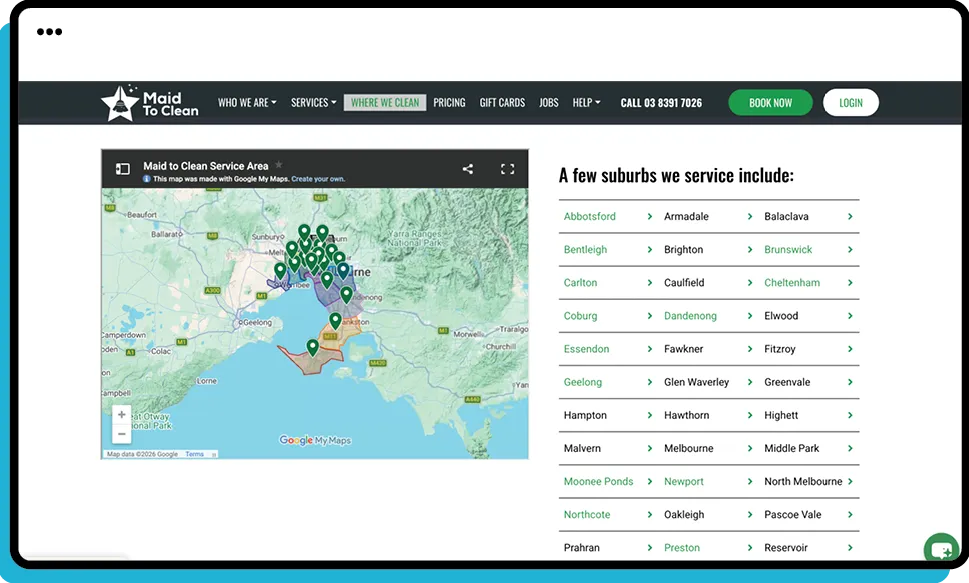The image size is (969, 583).
Task: Expand the map to fullscreen
Action: (x=507, y=169)
